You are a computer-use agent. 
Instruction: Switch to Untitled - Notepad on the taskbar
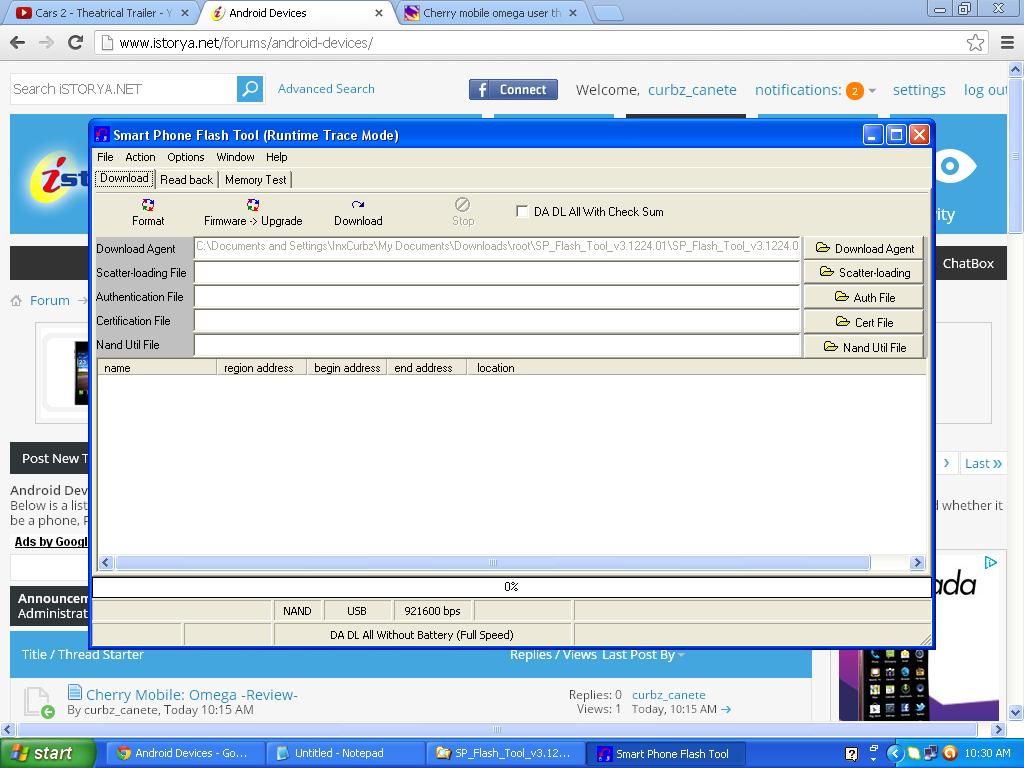(345, 754)
